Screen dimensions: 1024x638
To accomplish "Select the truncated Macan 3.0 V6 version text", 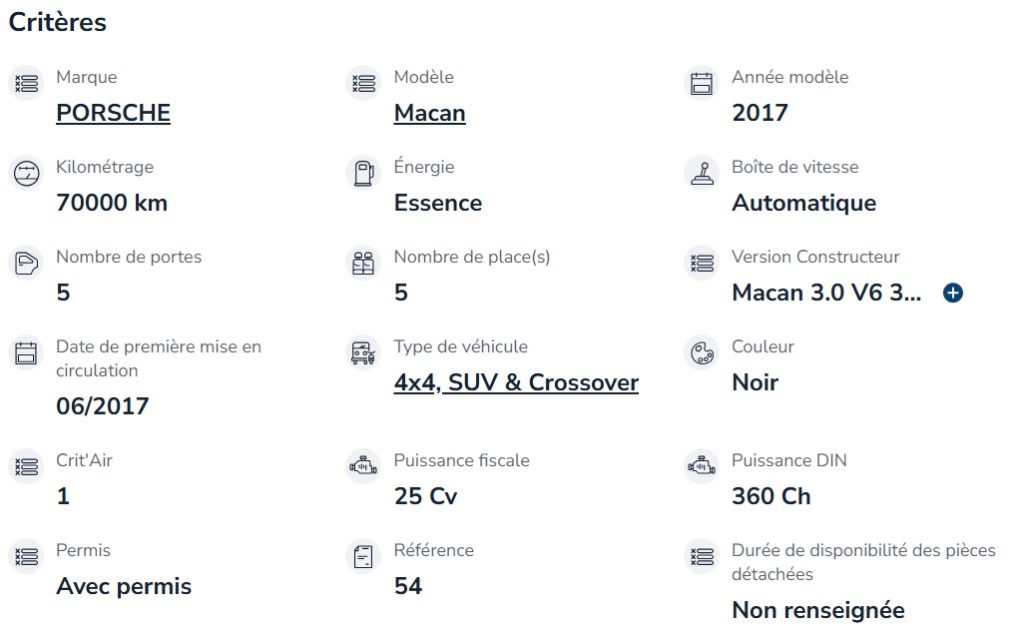I will tap(827, 293).
